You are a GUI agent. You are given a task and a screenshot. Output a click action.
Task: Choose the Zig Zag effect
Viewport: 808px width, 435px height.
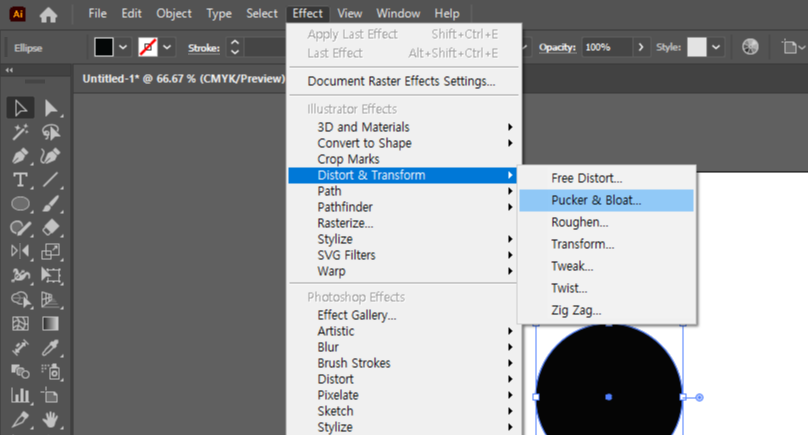[x=607, y=310]
